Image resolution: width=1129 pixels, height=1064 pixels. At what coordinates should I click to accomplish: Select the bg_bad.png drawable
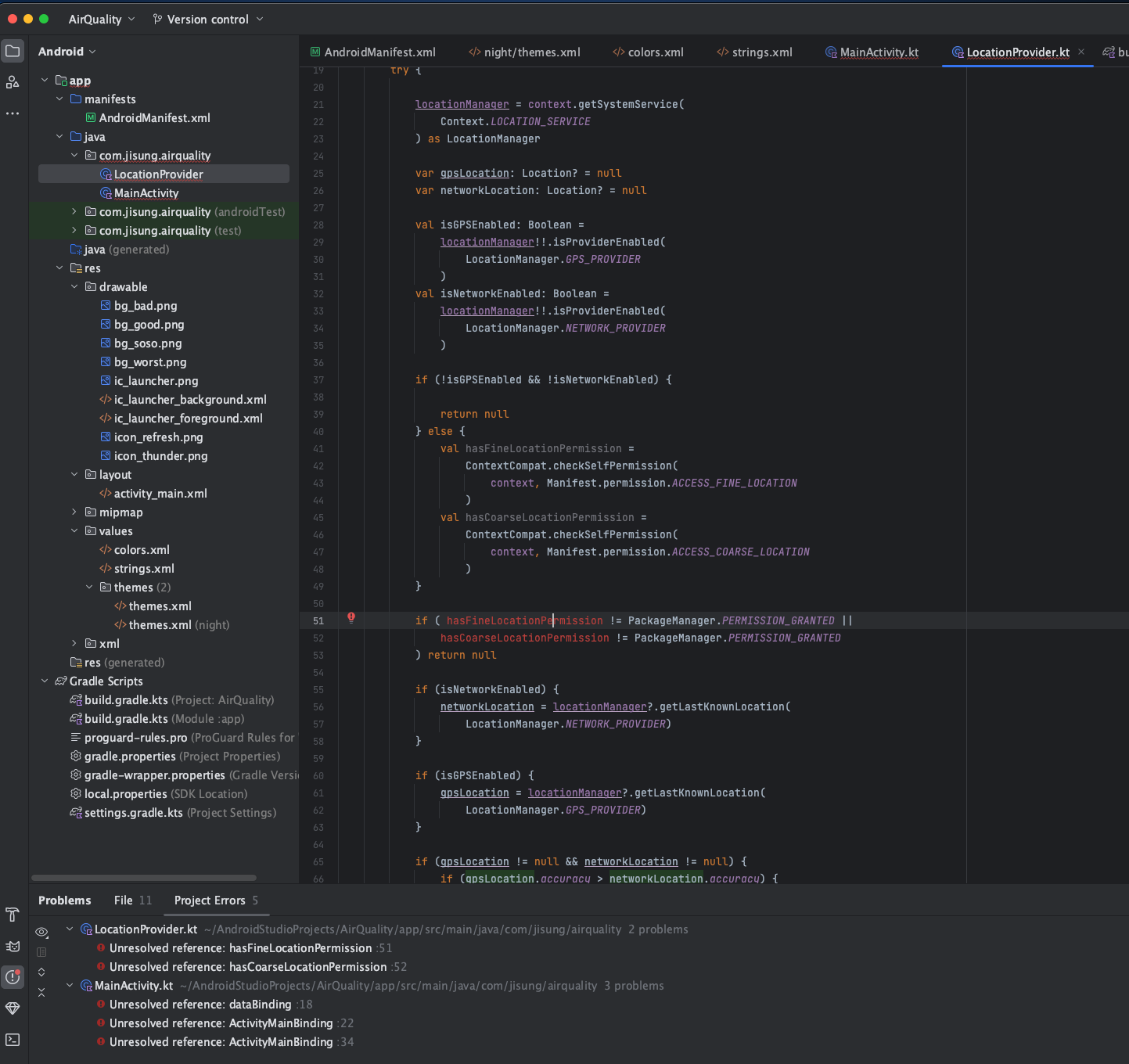tap(146, 306)
